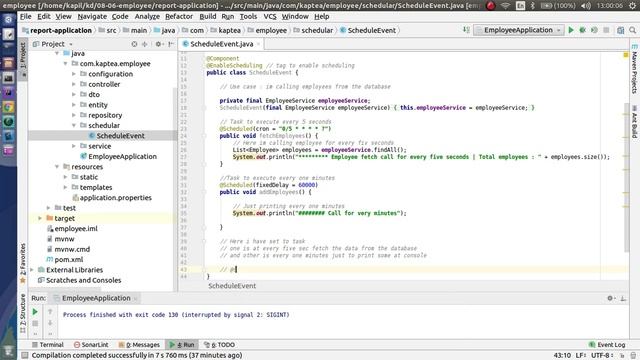This screenshot has height=360, width=640.
Task: Expand the service package
Action: 74,146
